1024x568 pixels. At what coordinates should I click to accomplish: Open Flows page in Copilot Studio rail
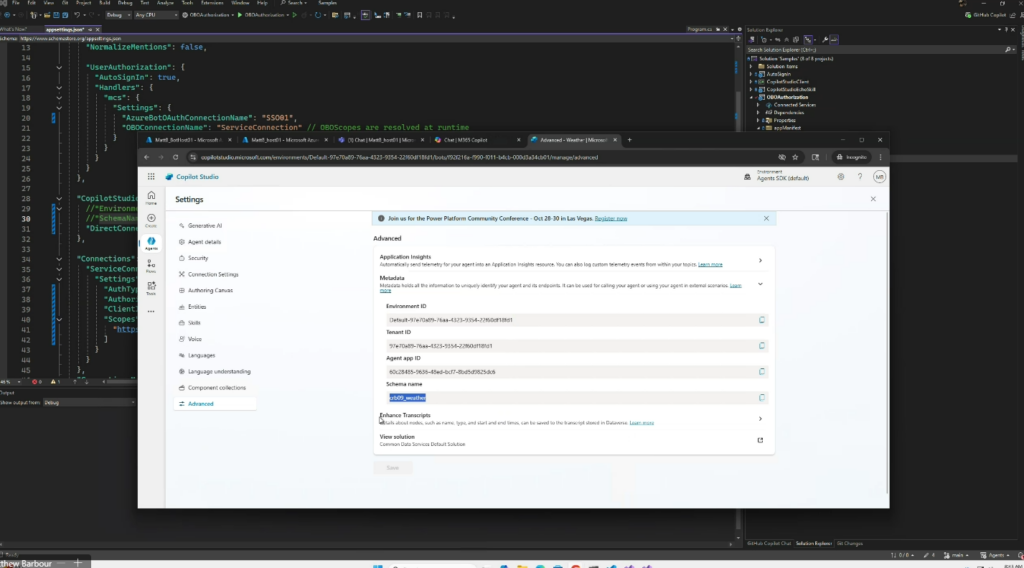click(x=151, y=266)
